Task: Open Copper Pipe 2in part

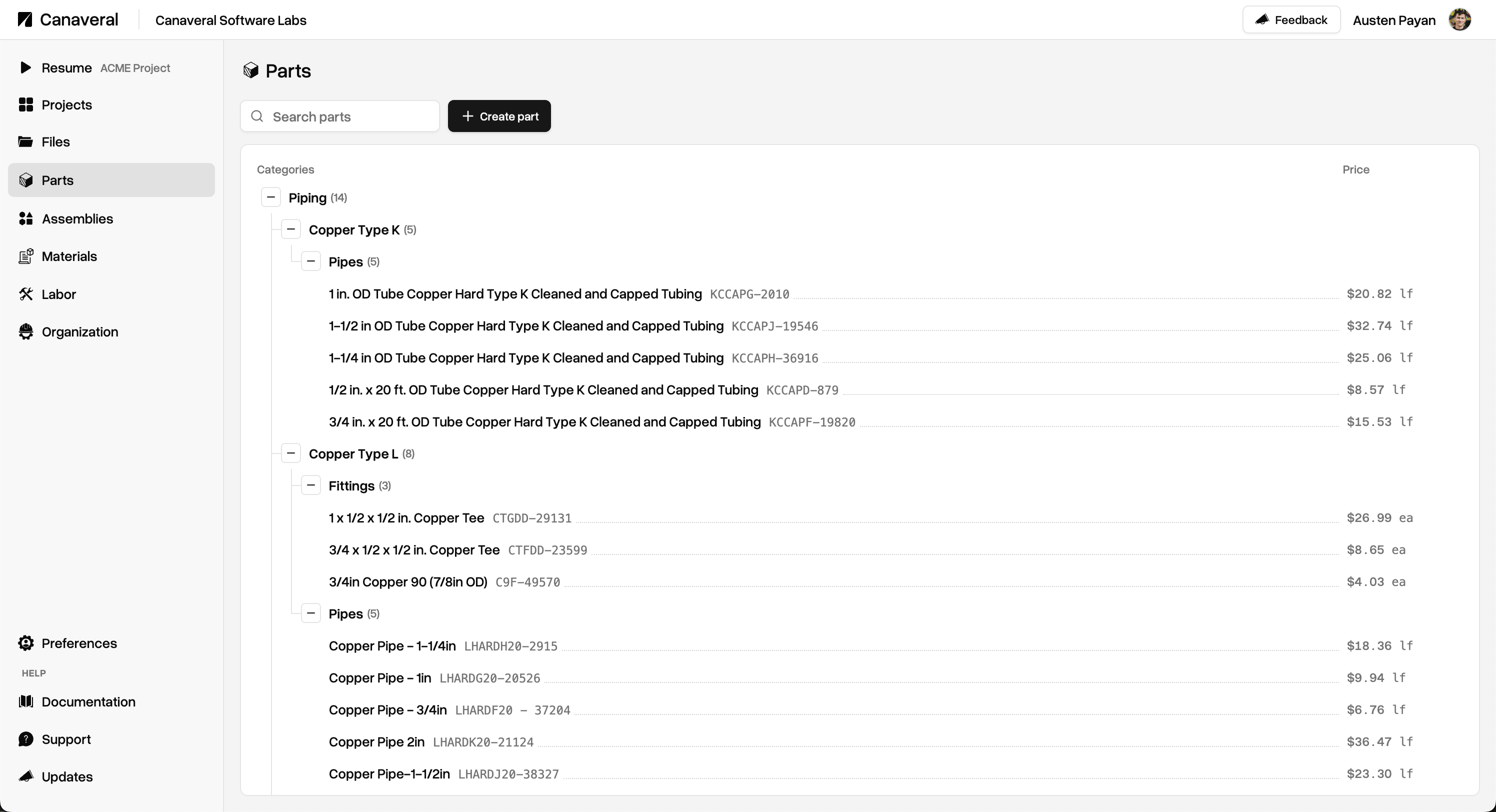Action: (870, 741)
